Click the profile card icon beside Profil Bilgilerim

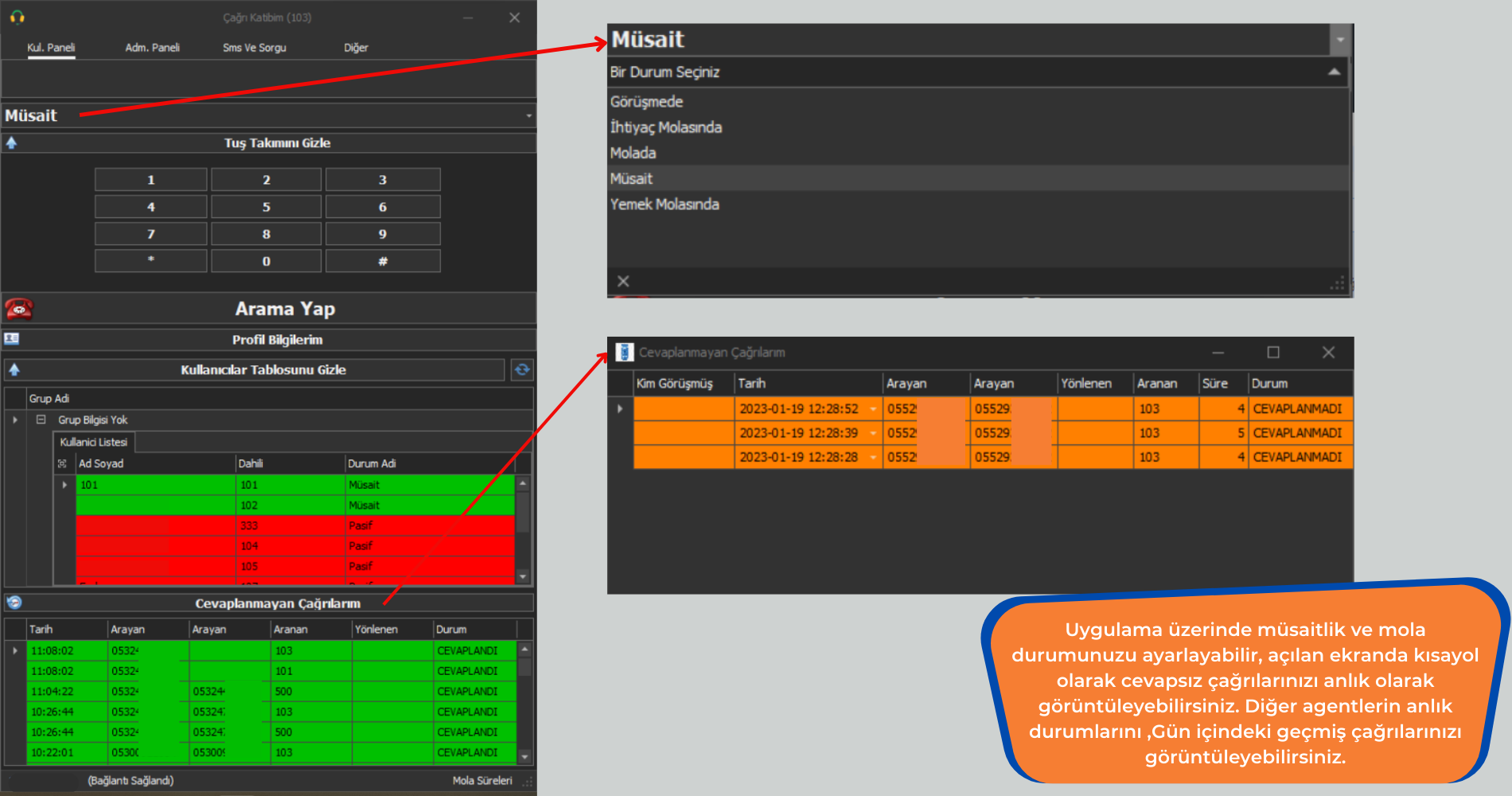point(12,339)
